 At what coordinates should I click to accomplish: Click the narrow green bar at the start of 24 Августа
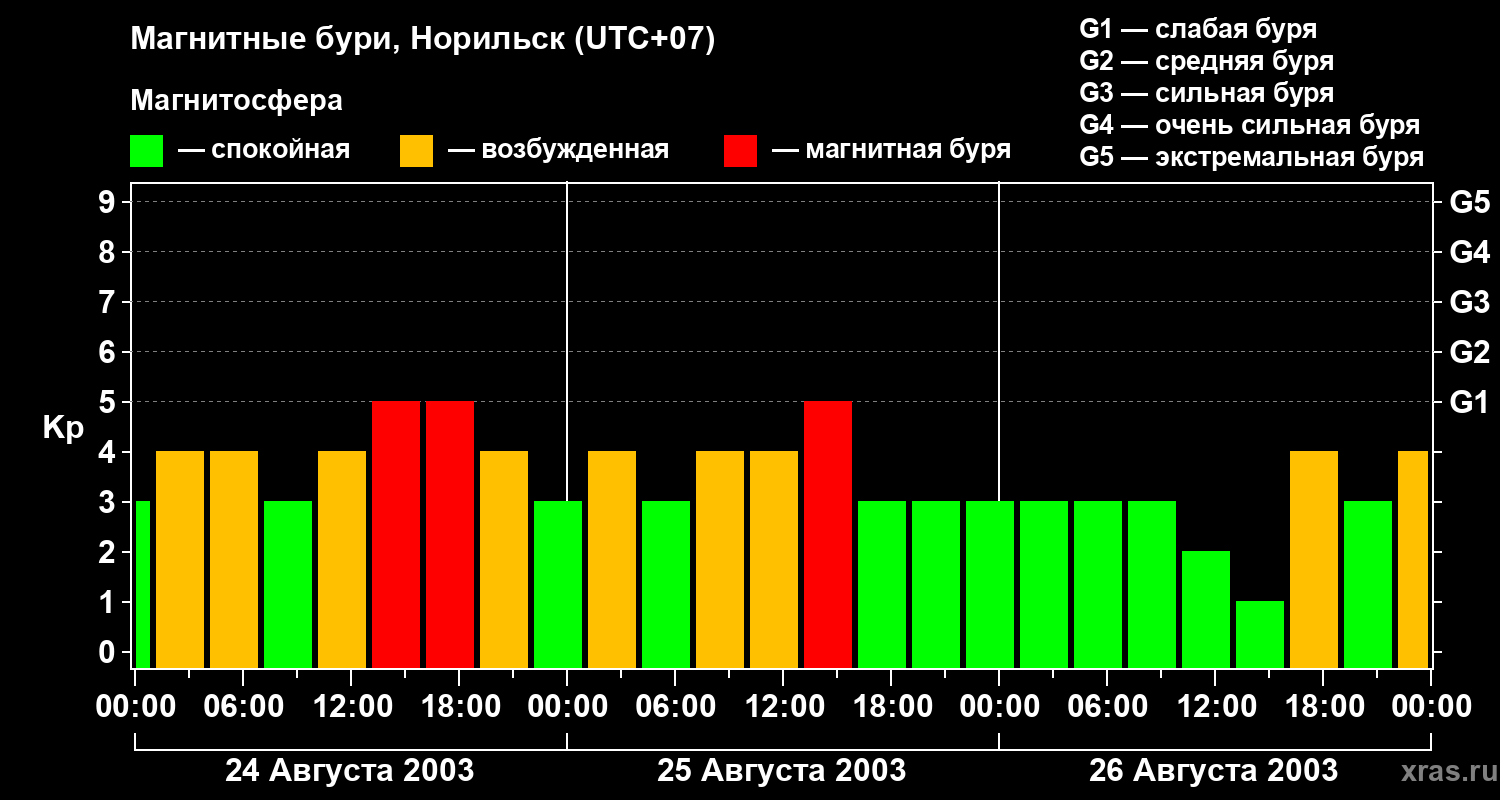click(142, 585)
